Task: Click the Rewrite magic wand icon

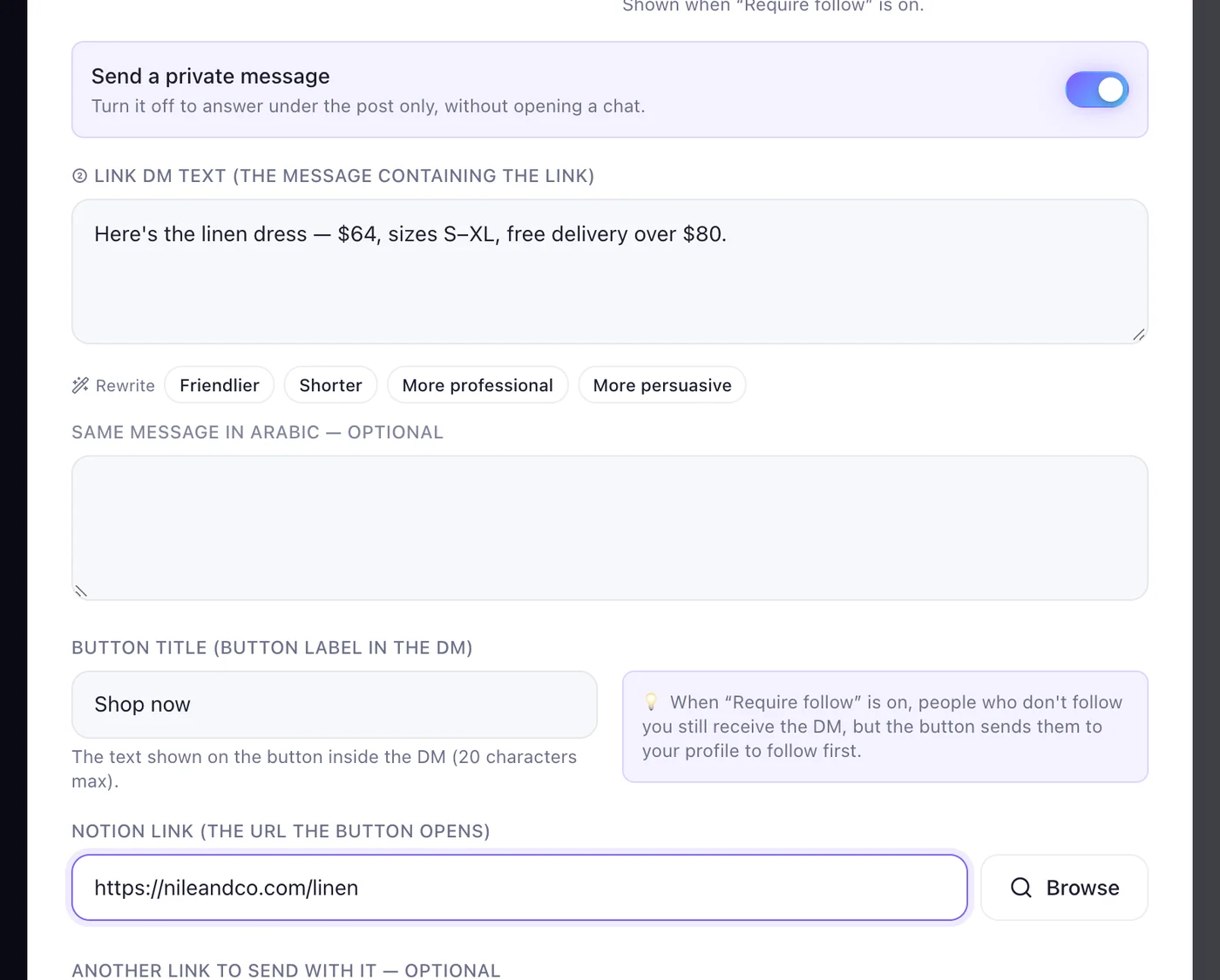Action: [x=80, y=385]
